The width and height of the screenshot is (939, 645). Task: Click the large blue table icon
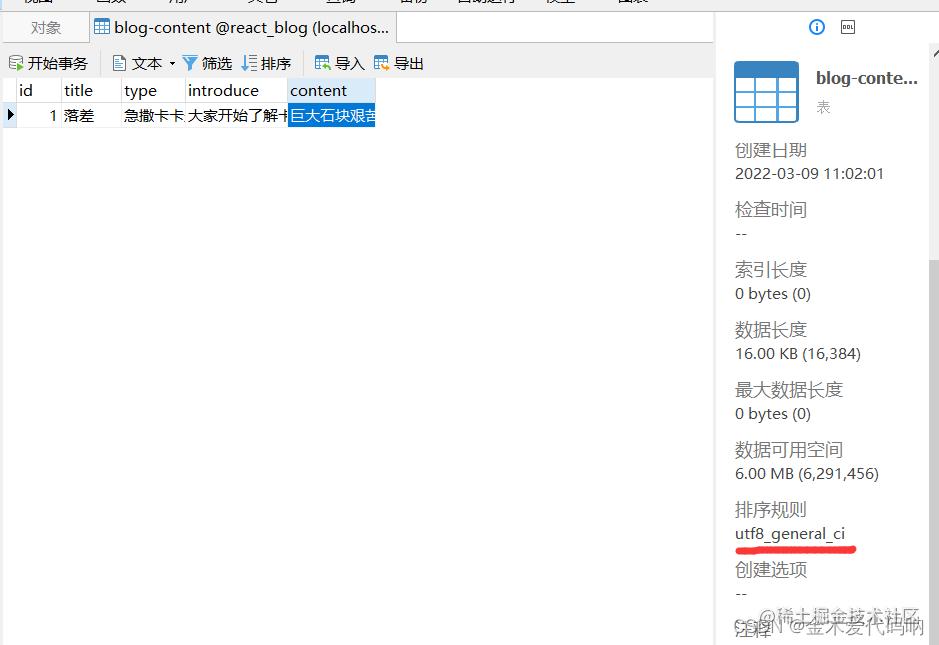click(766, 91)
